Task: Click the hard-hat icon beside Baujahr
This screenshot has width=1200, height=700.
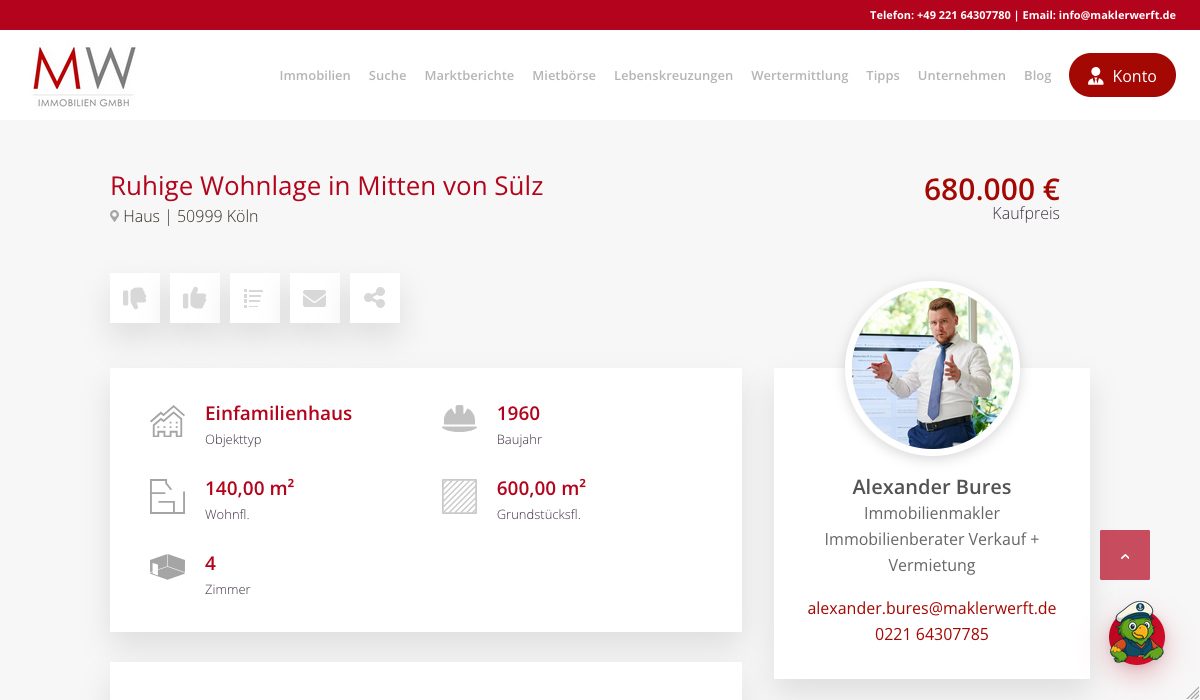Action: 459,419
